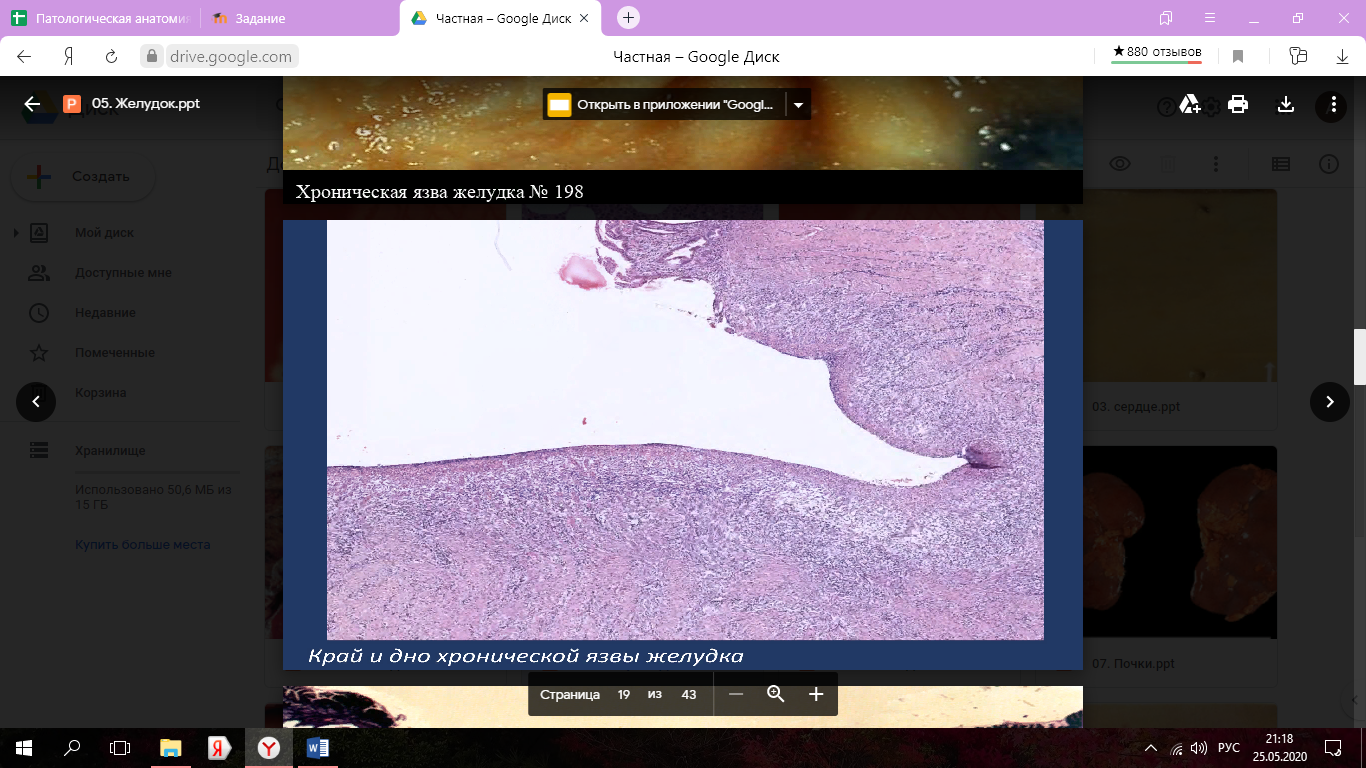The height and width of the screenshot is (768, 1366).
Task: Bookmark this page with the bookmark icon
Action: 1238,57
